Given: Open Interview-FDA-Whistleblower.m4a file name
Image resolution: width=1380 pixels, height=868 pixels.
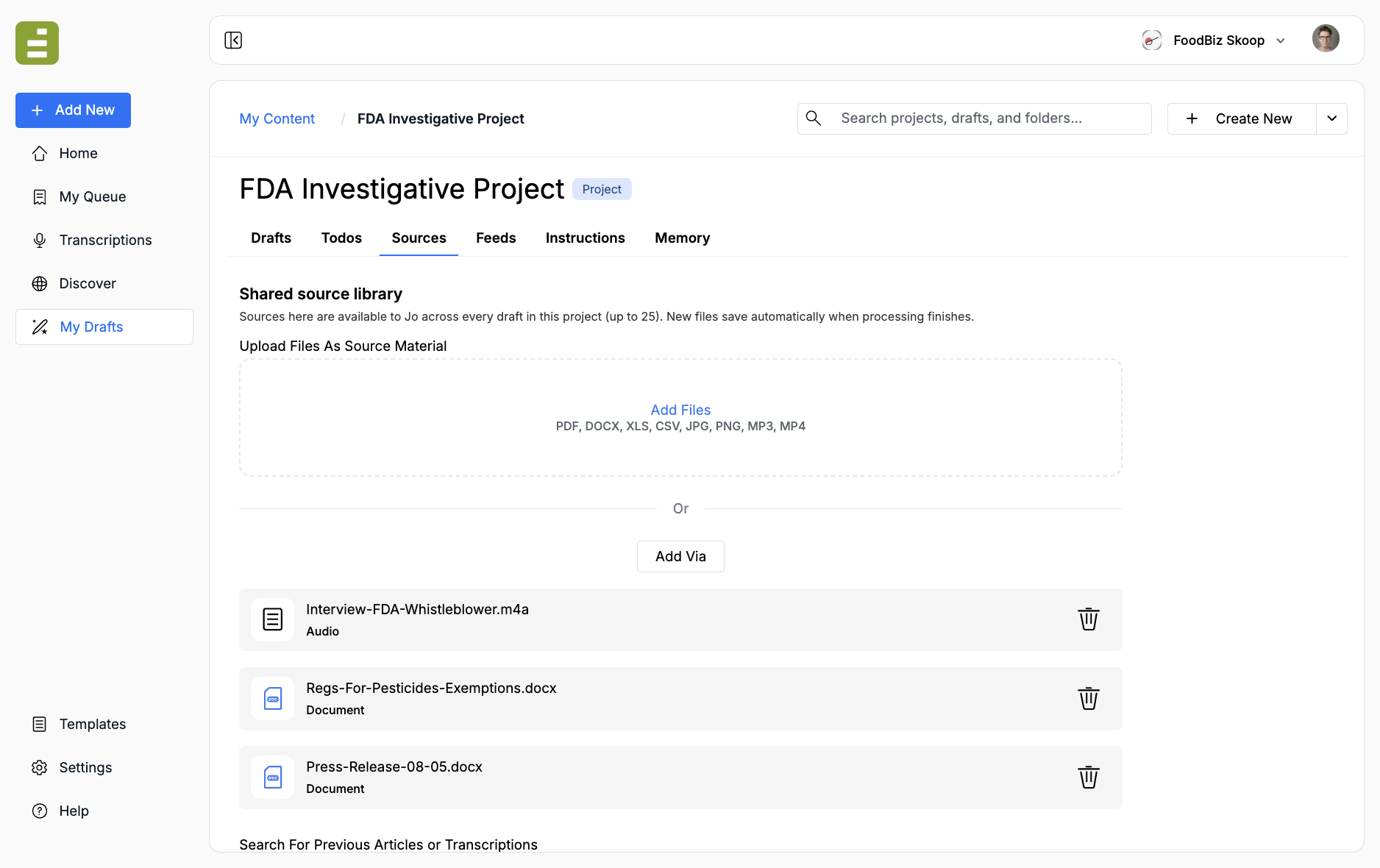Looking at the screenshot, I should coord(417,609).
